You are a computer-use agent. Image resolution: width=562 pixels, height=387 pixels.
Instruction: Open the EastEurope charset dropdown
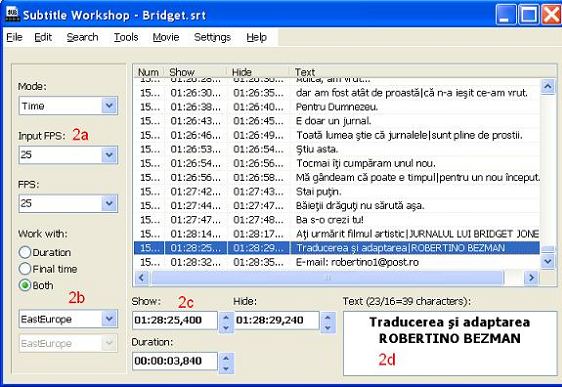point(109,319)
